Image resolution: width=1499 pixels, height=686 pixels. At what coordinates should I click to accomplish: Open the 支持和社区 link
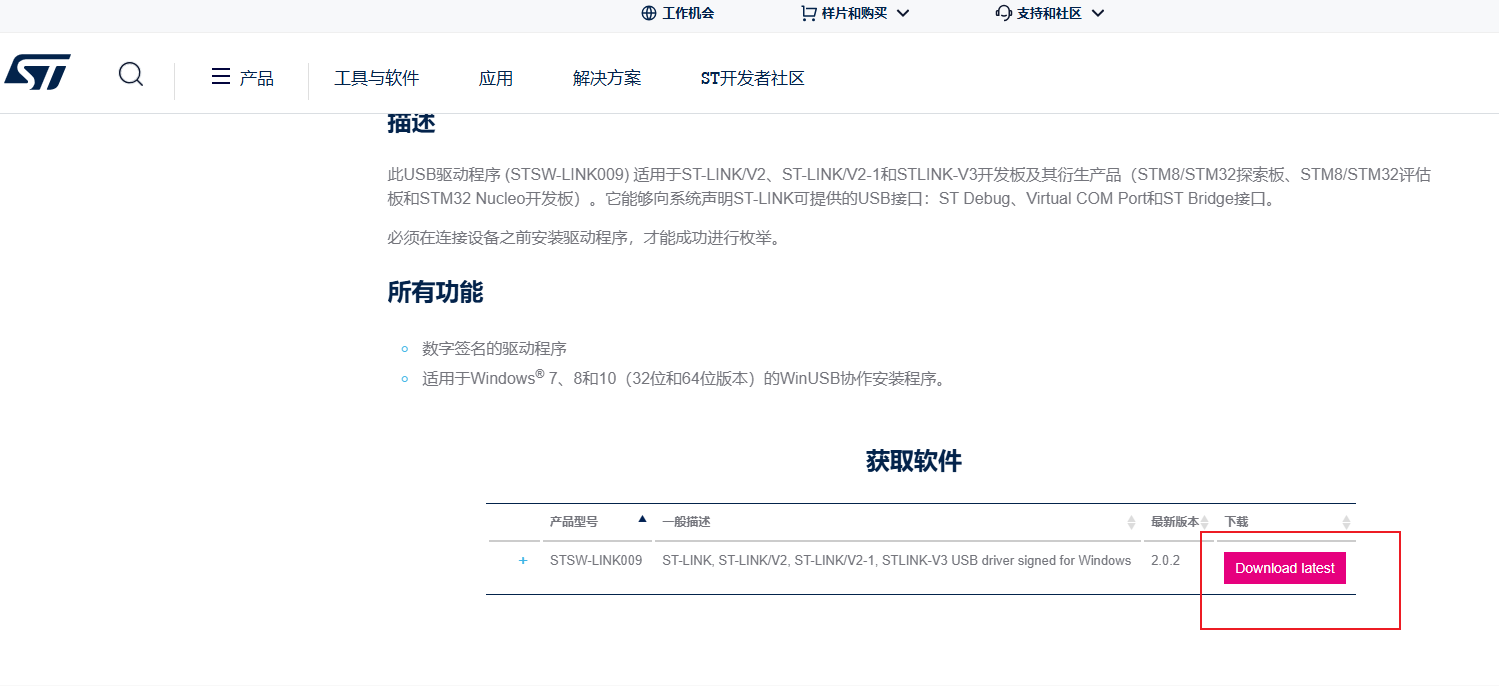[x=1049, y=13]
